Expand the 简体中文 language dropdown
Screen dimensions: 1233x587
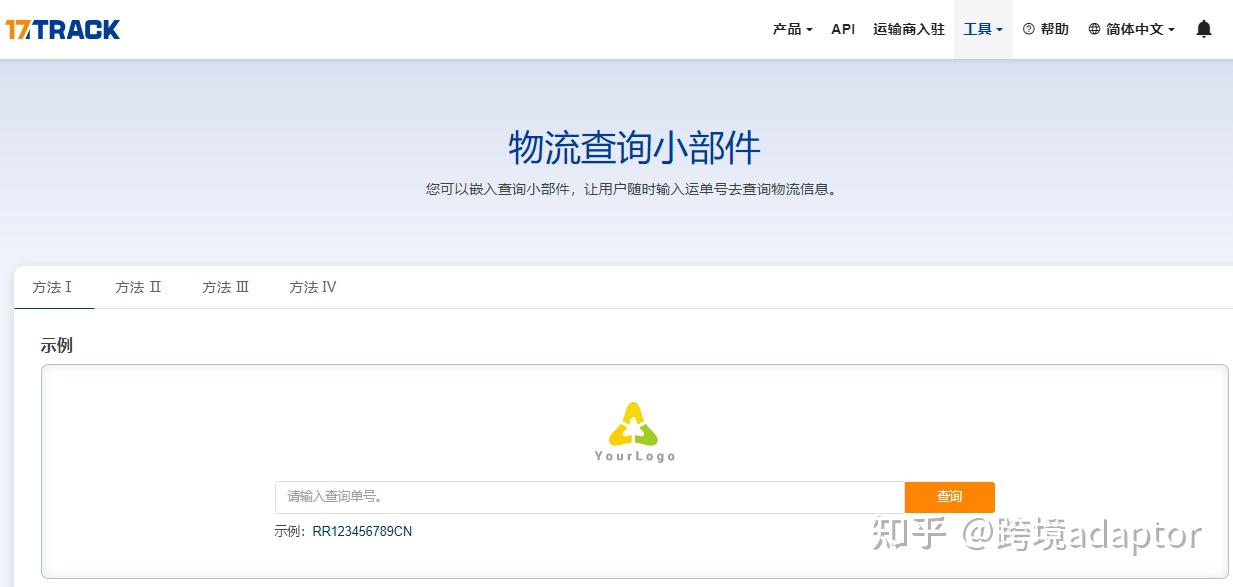(1137, 29)
